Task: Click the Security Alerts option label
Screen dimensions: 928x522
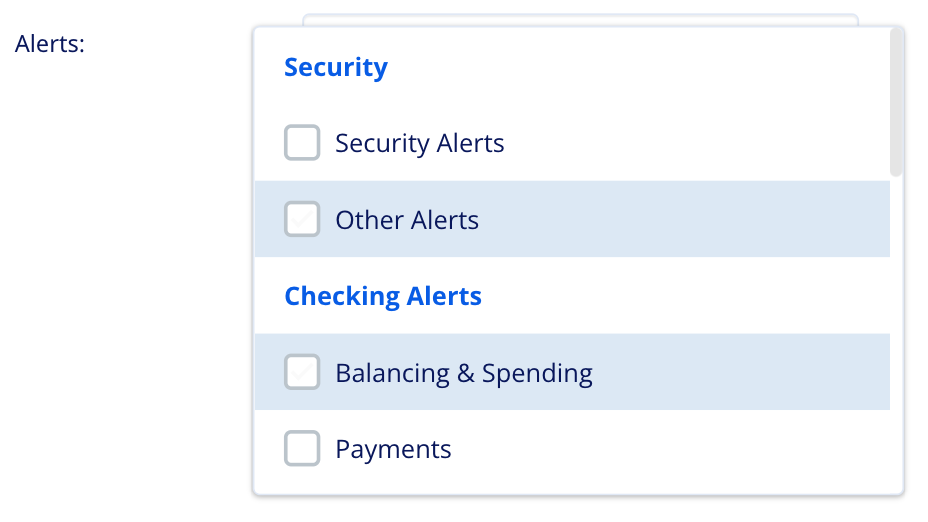Action: click(x=419, y=143)
